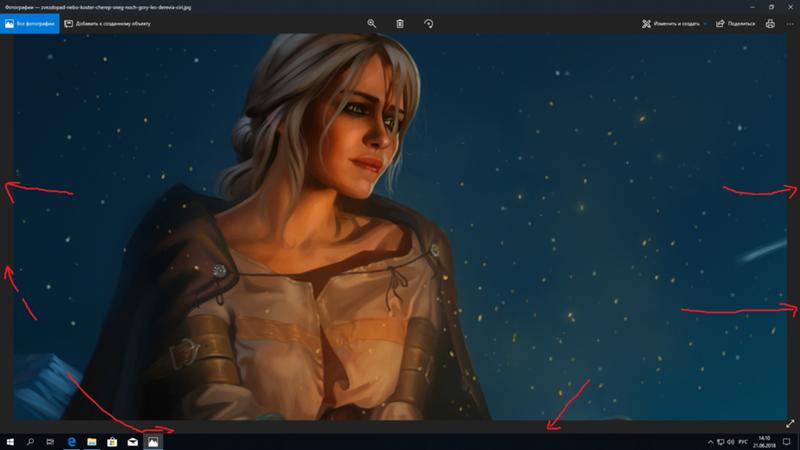Toggle full-screen view with the diagonal arrows
The image size is (800, 450).
click(790, 423)
